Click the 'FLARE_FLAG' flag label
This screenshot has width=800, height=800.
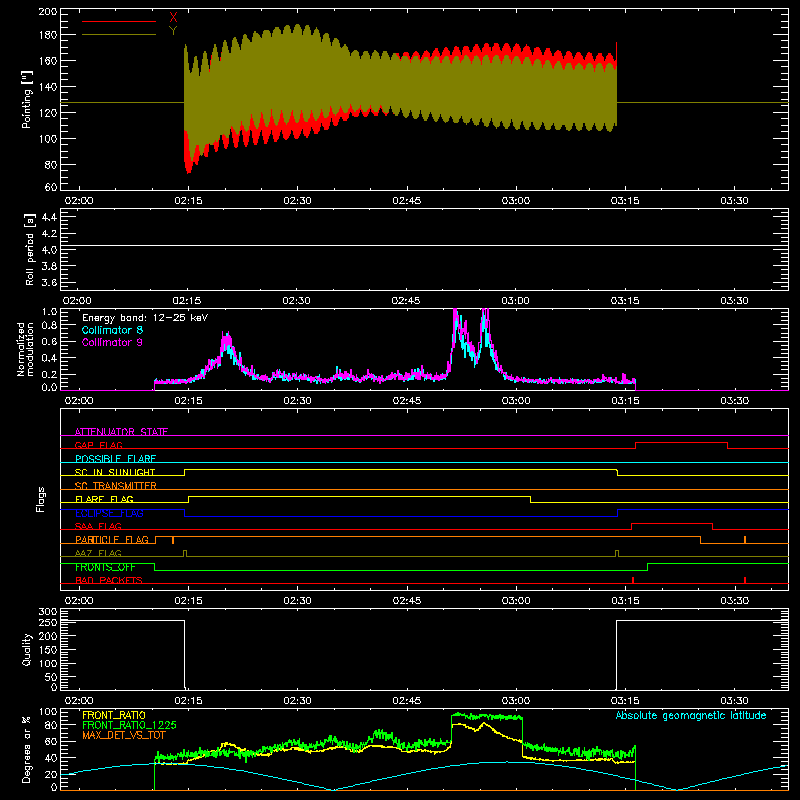click(x=104, y=499)
